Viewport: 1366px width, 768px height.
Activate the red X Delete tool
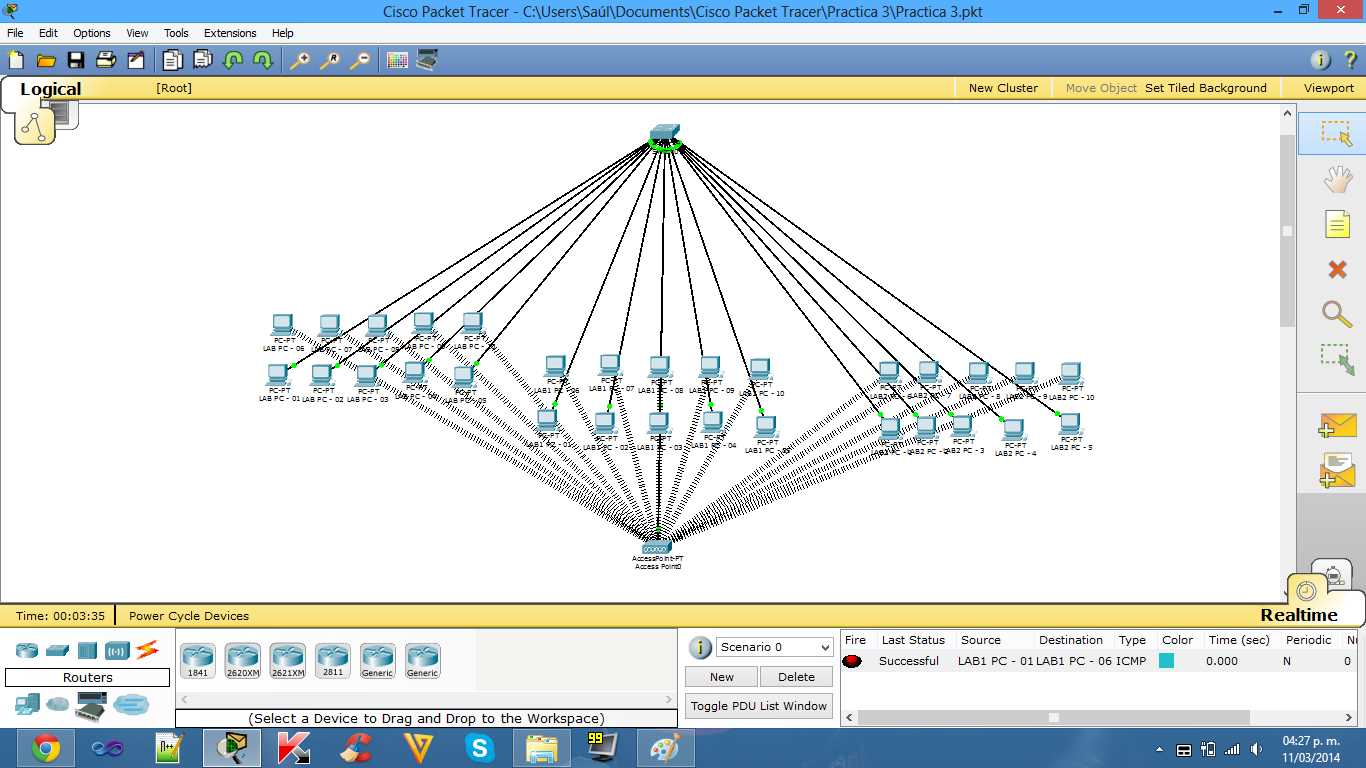pyautogui.click(x=1337, y=269)
